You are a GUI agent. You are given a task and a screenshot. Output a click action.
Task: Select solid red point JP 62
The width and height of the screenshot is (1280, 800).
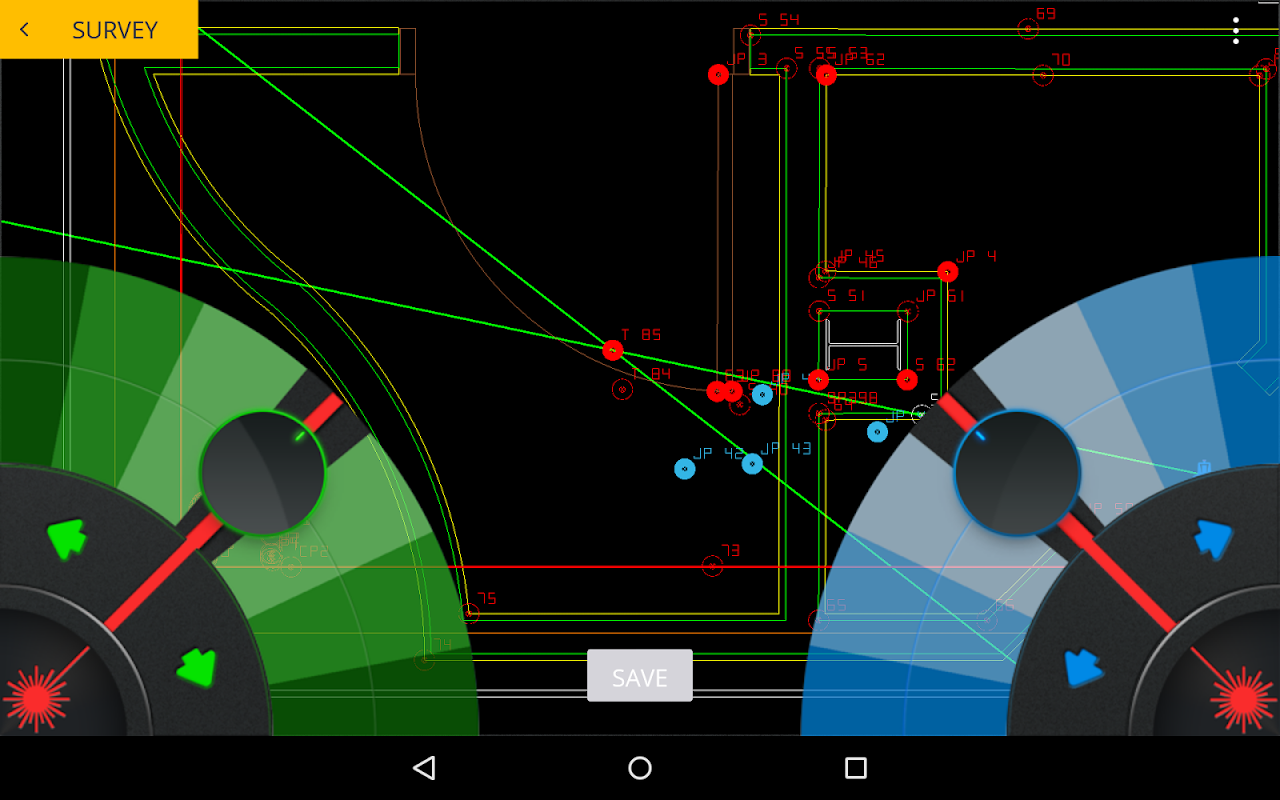point(826,75)
